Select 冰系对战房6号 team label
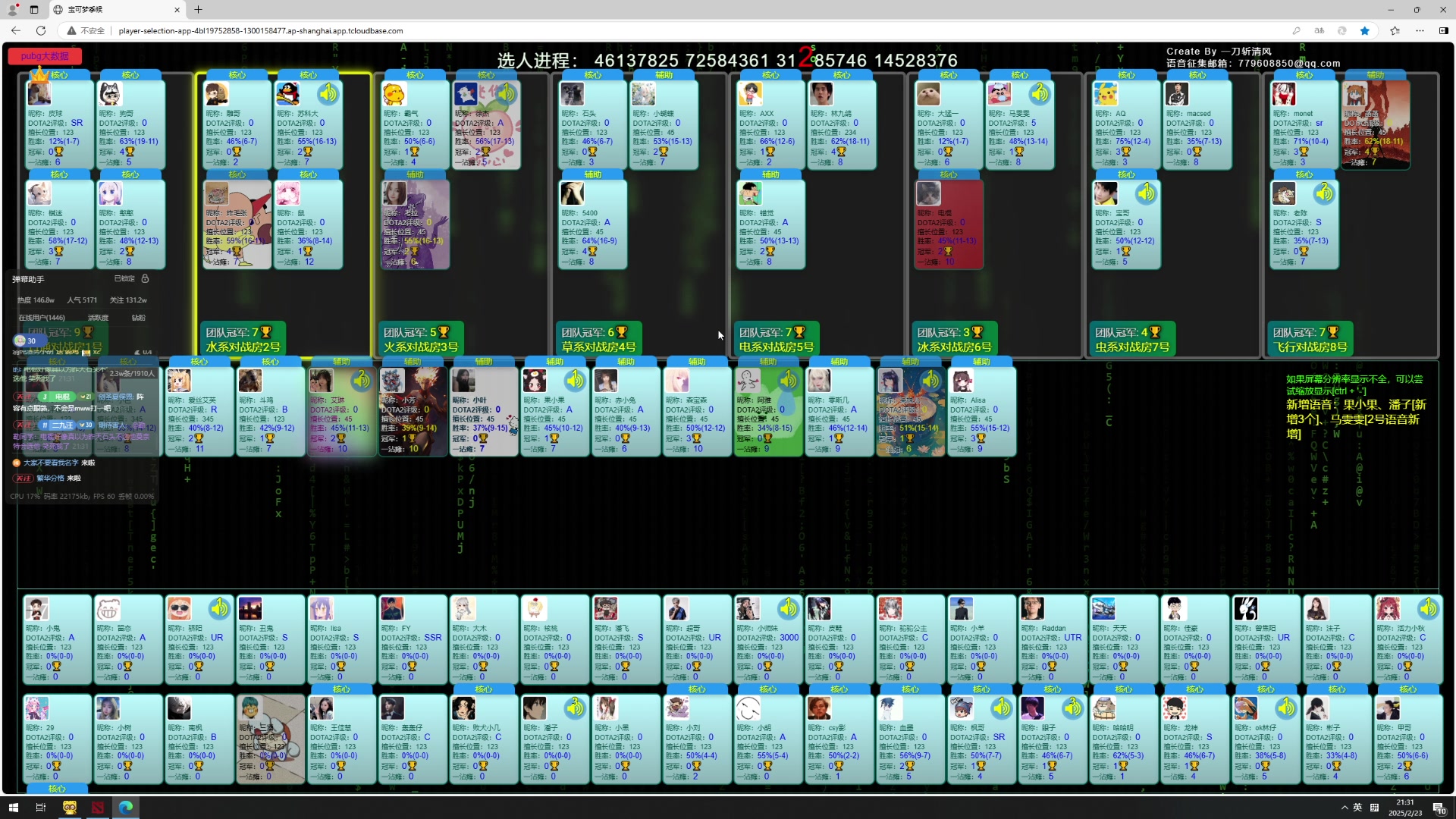Viewport: 1456px width, 819px height. pos(954,347)
